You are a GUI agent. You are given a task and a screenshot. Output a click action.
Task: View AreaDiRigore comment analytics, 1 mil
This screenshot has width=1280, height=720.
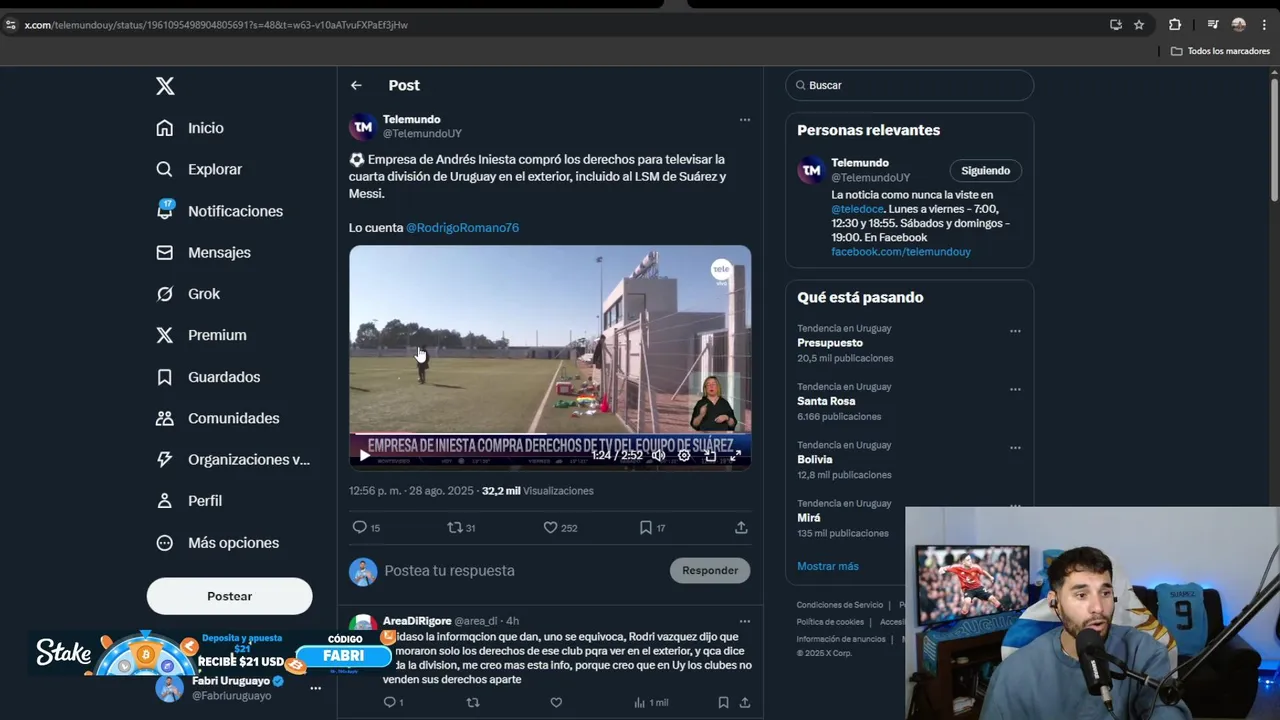(x=651, y=703)
